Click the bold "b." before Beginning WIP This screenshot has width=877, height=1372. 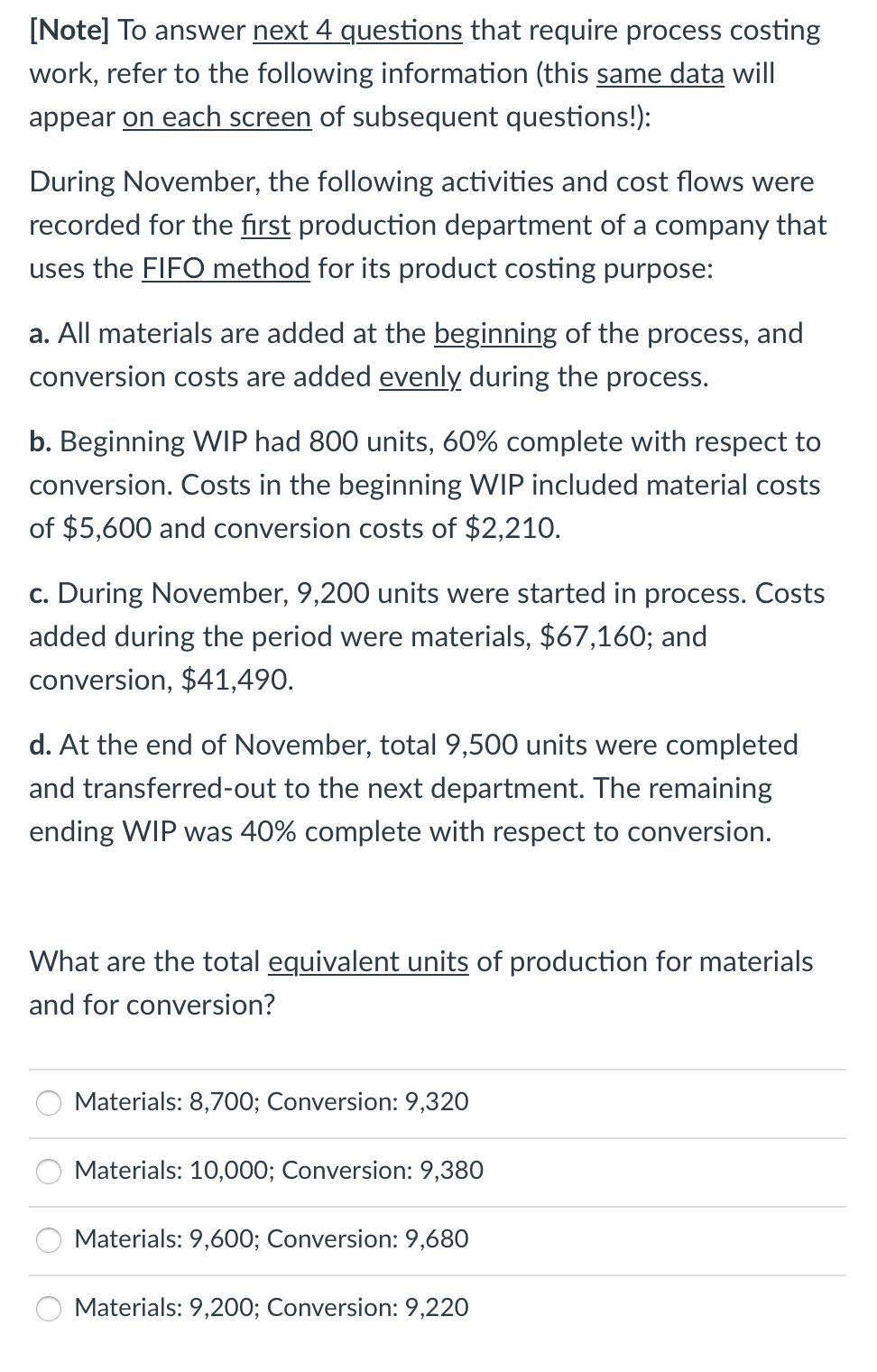pos(41,441)
